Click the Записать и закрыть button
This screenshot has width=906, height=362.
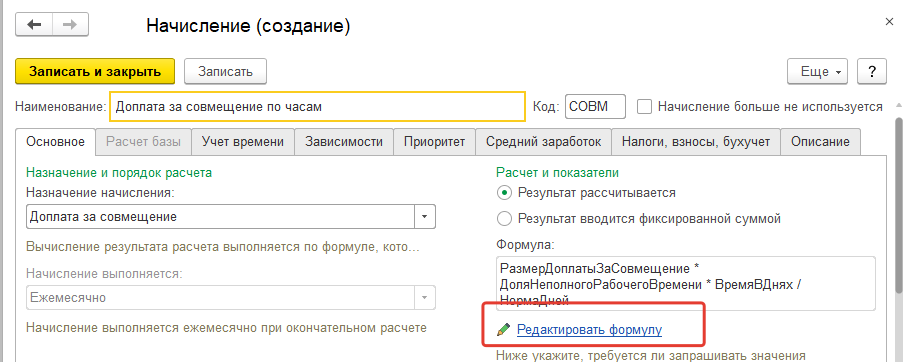(x=95, y=72)
